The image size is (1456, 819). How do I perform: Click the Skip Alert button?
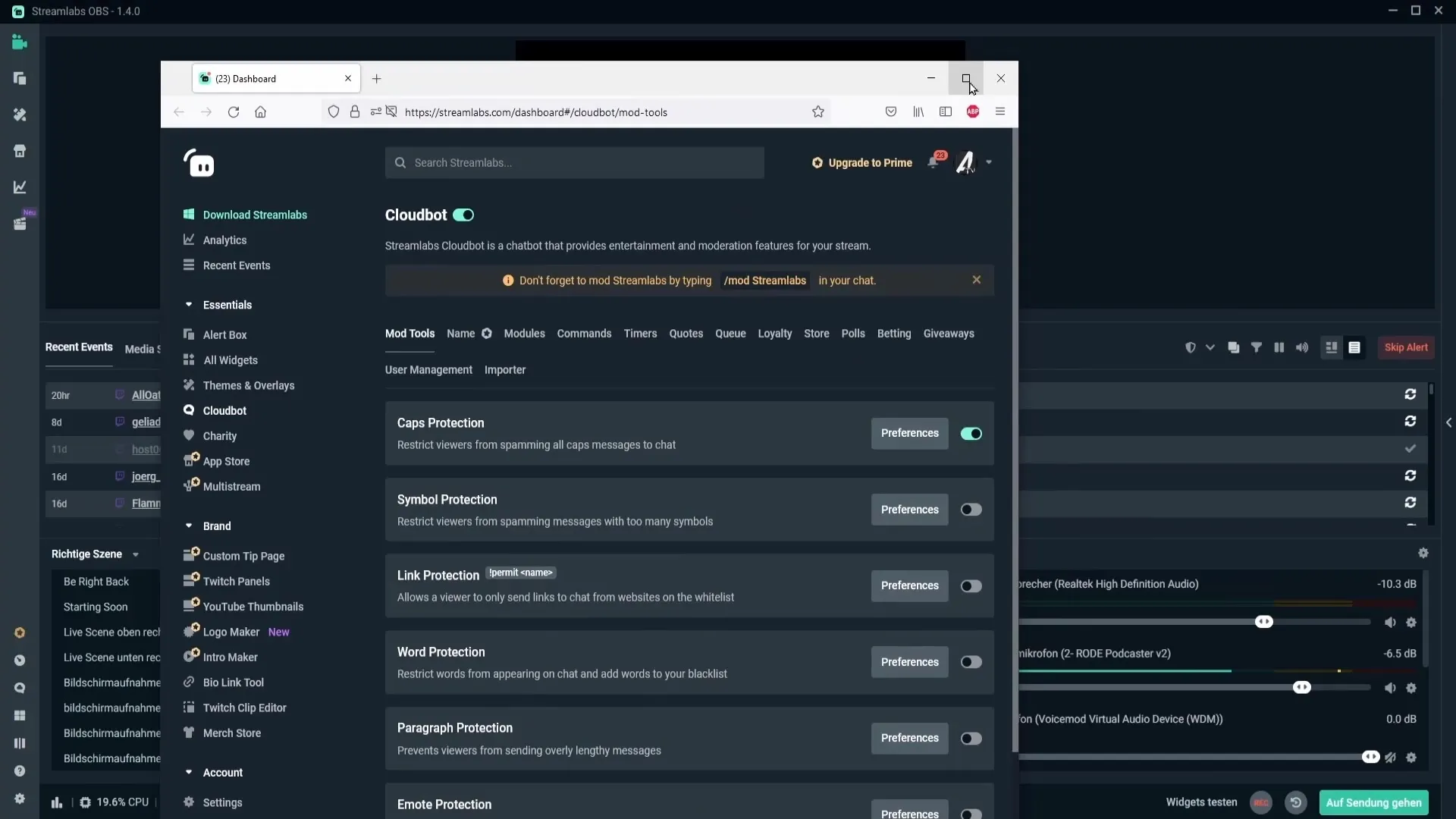[1406, 347]
